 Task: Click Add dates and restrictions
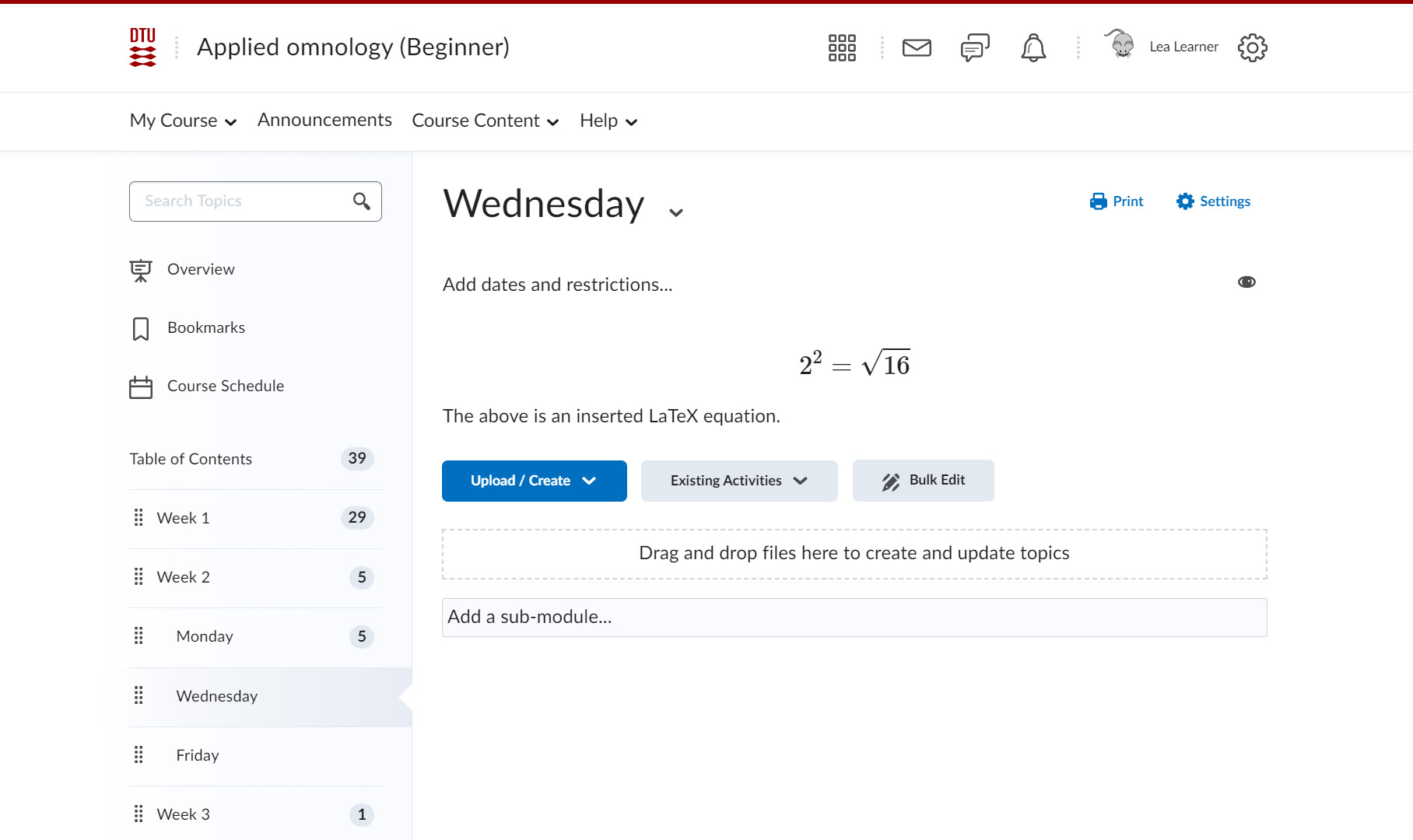click(557, 285)
